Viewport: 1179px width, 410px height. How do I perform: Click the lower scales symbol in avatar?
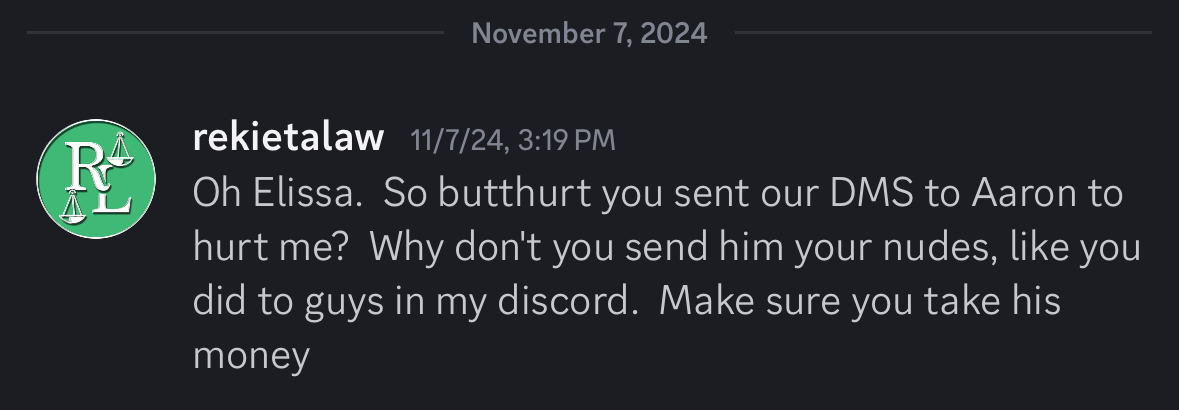point(72,207)
